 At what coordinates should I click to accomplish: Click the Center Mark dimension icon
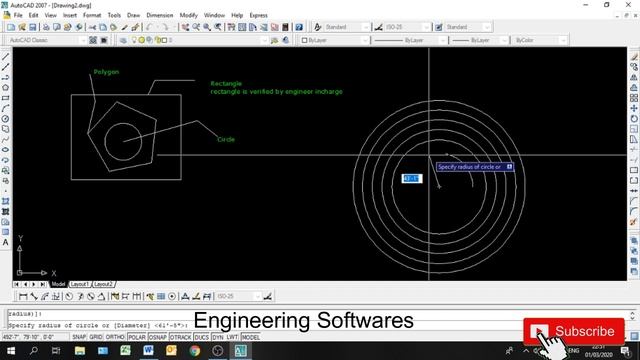tap(172, 296)
